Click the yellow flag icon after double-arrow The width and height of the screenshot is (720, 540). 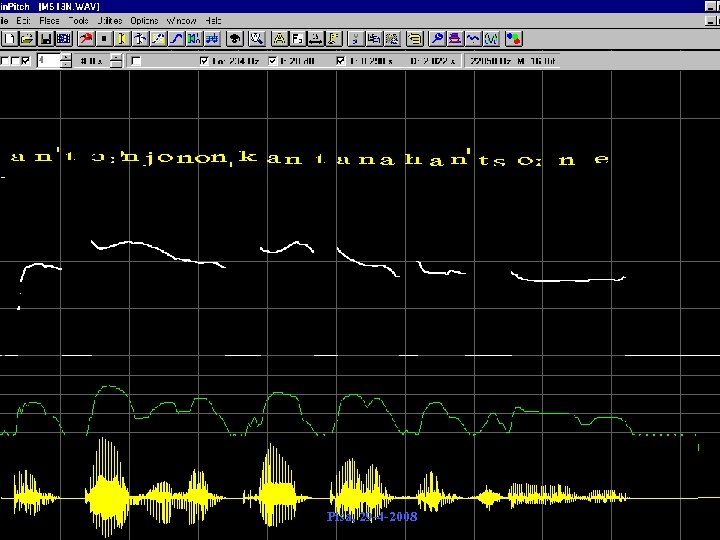[x=334, y=39]
